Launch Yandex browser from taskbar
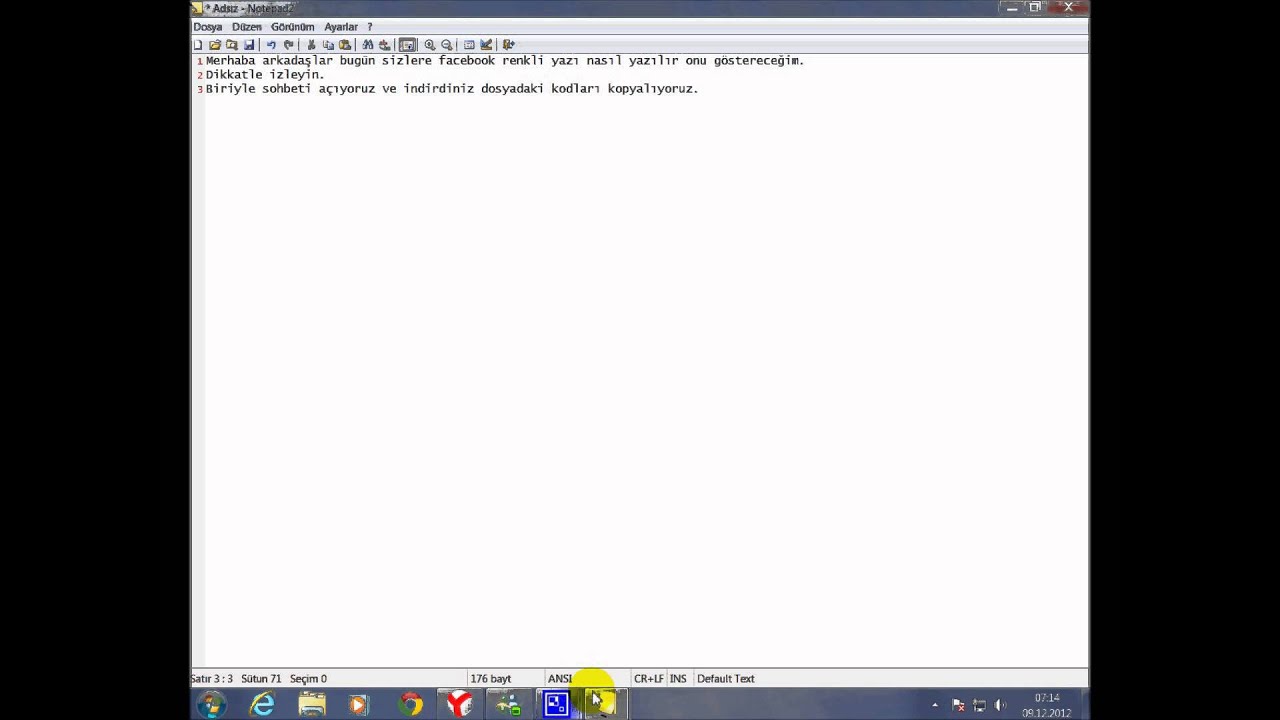The width and height of the screenshot is (1280, 720). pyautogui.click(x=459, y=704)
